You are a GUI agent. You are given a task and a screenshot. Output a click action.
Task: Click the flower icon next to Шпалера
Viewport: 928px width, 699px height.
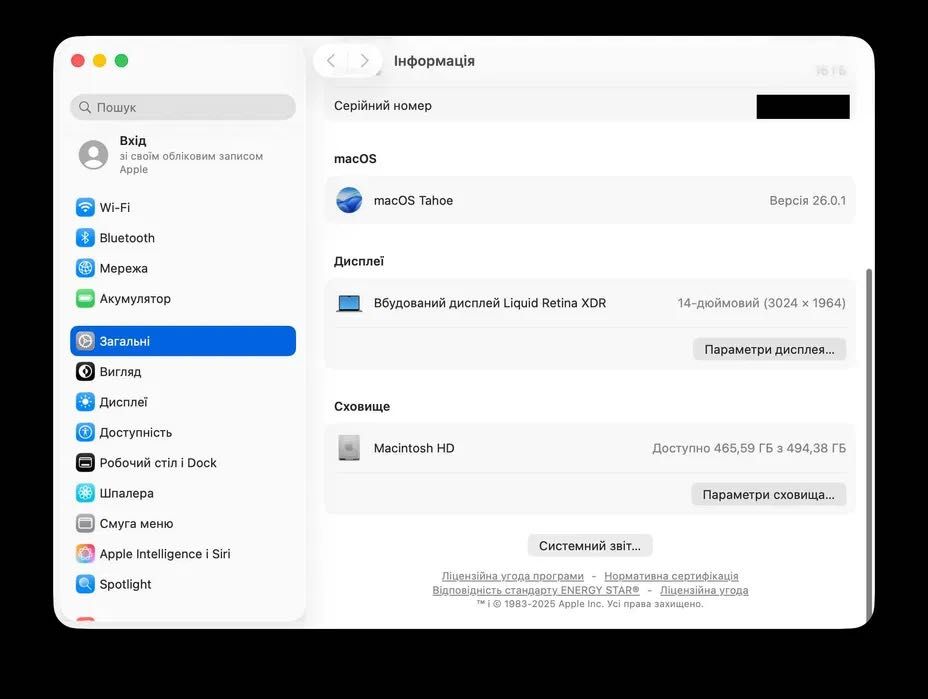tap(85, 493)
